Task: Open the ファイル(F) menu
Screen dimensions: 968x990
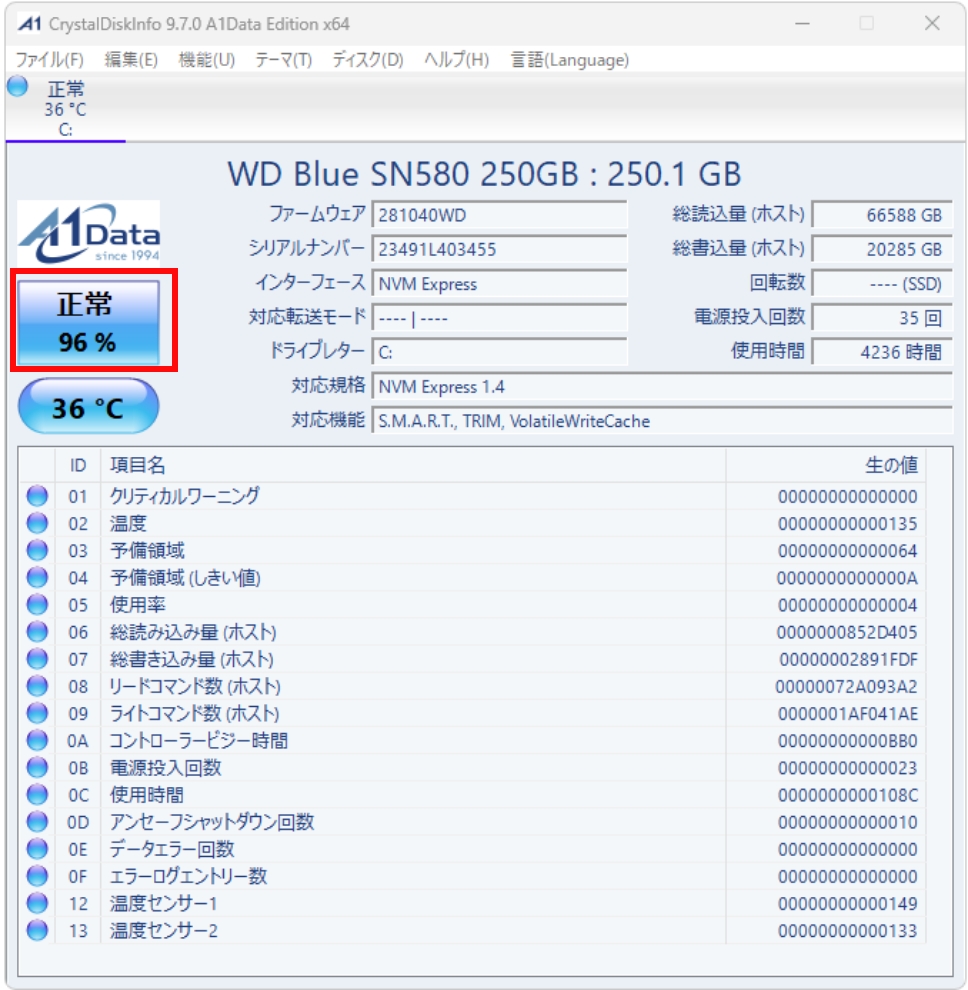Action: click(49, 60)
